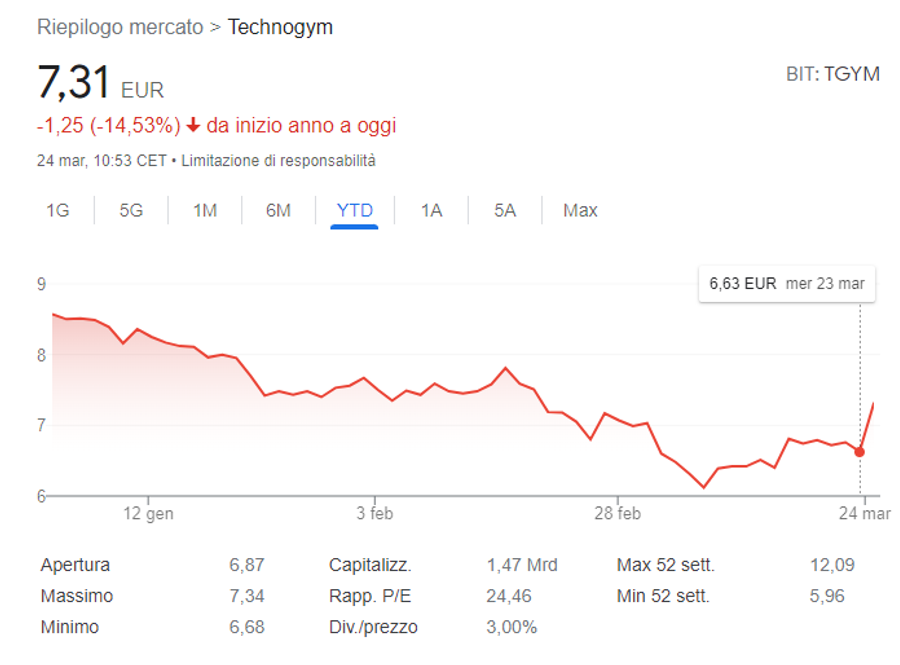Click the Rapp. P/E label
Viewport: 900px width, 665px height.
tap(370, 596)
